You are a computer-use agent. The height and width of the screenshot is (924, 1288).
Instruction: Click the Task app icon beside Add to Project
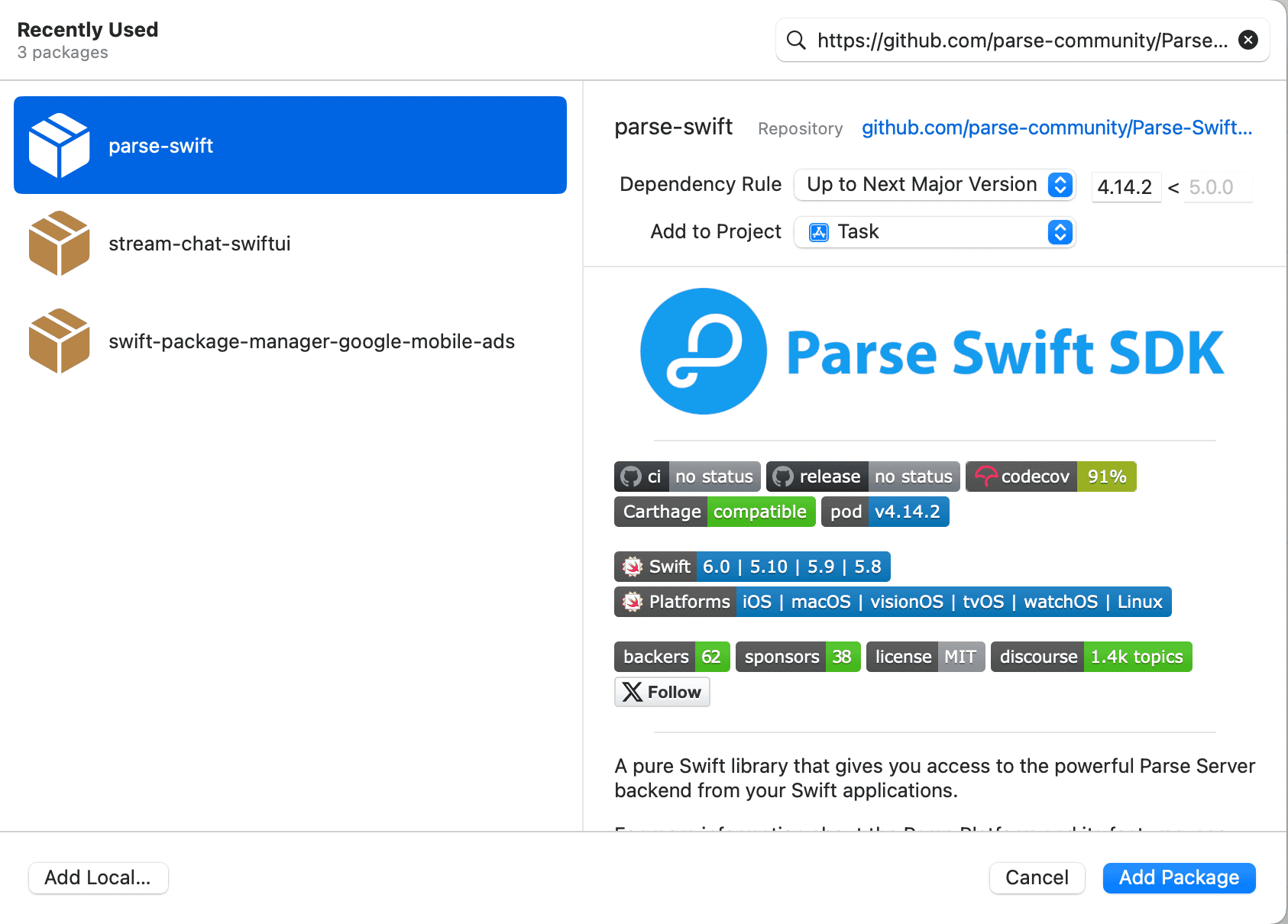click(818, 231)
